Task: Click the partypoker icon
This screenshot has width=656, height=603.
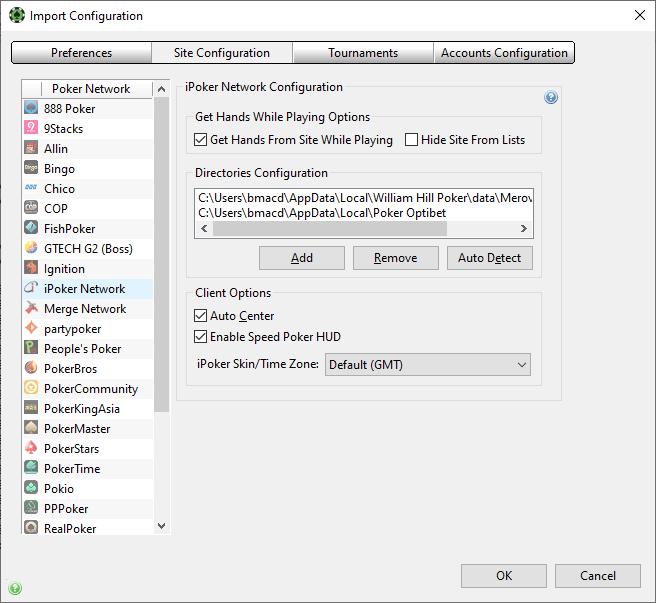Action: 31,328
